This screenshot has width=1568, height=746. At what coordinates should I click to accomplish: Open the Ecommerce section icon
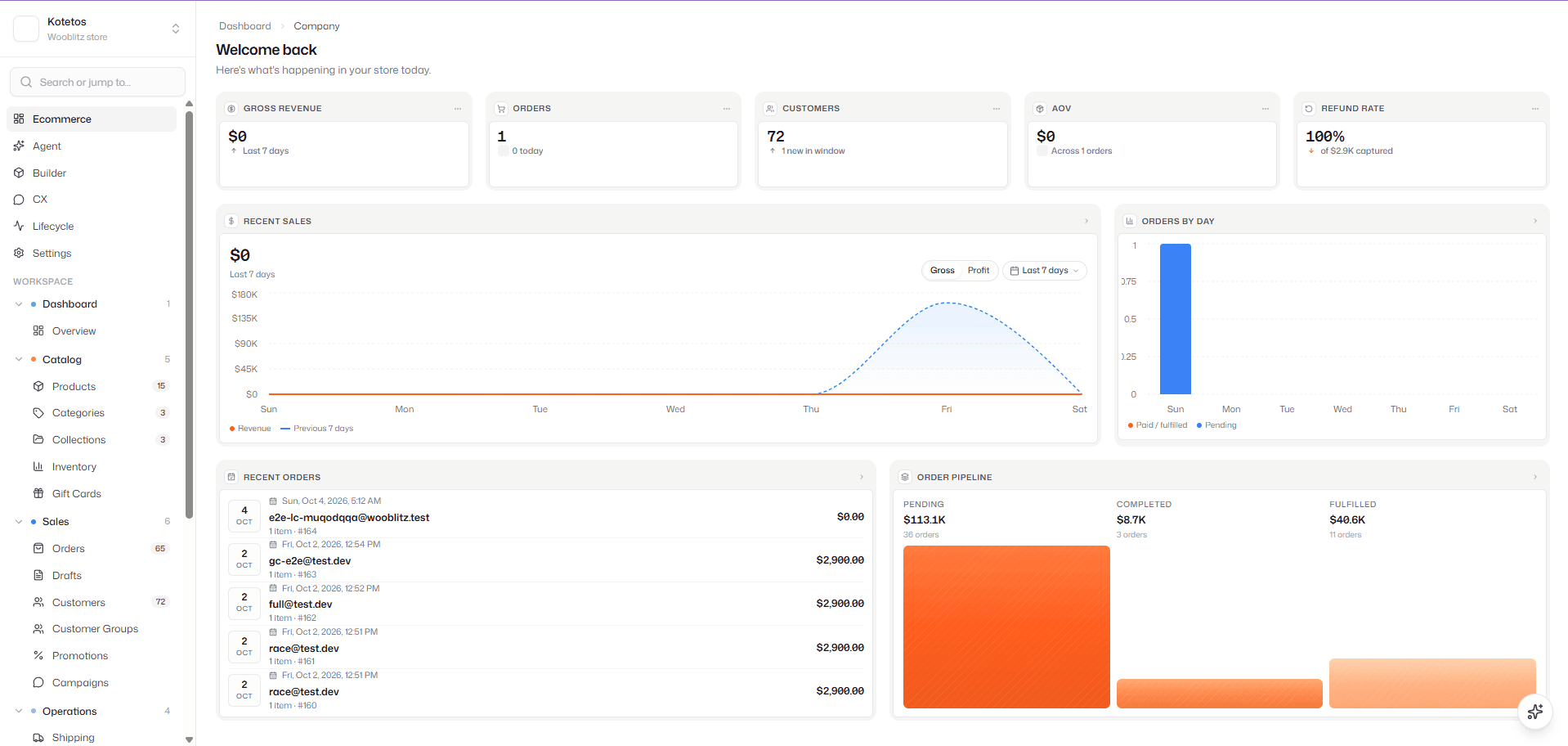[x=19, y=119]
